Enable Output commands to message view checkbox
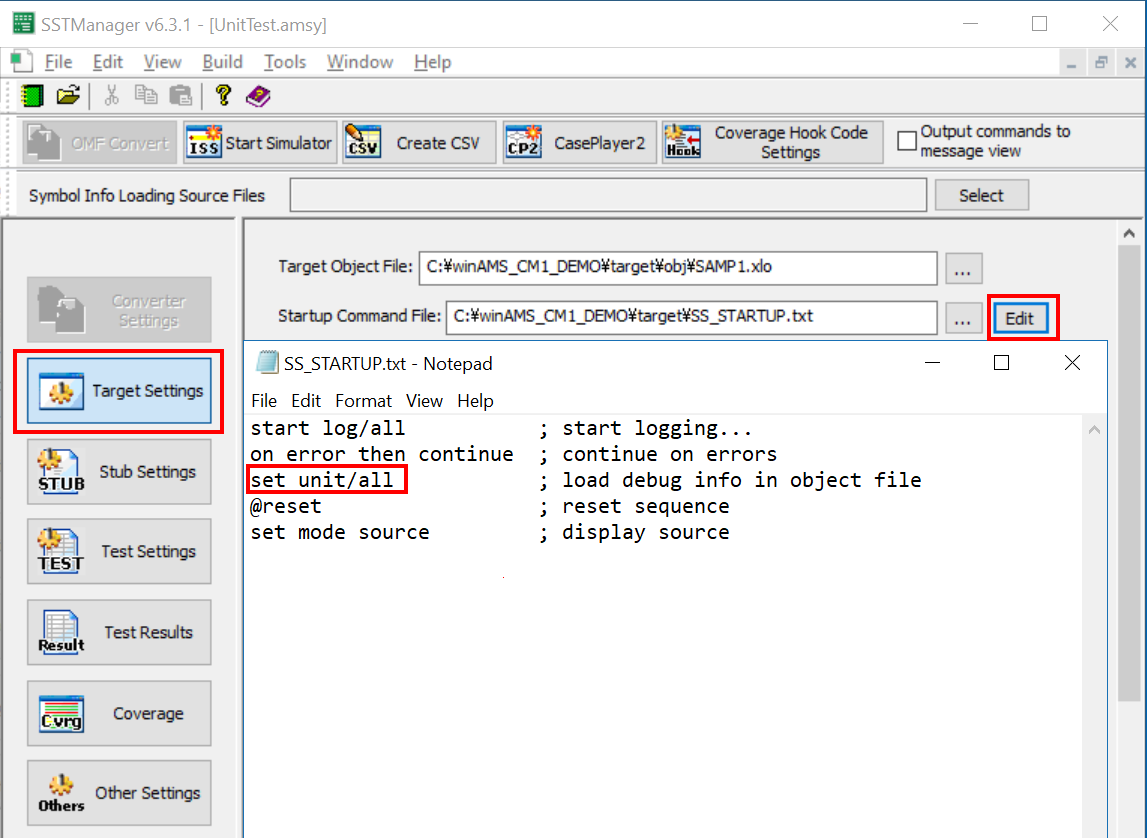This screenshot has width=1147, height=838. pyautogui.click(x=907, y=140)
